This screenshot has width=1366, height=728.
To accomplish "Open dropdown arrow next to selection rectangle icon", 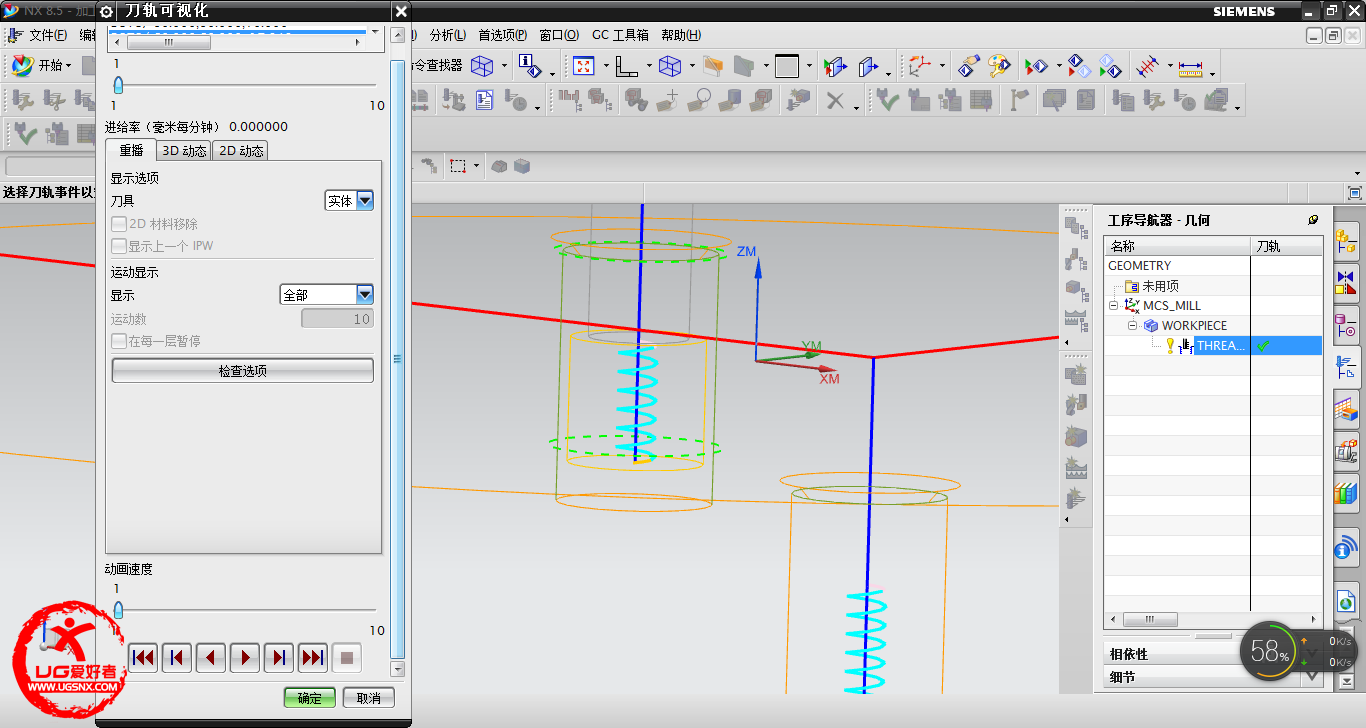I will pos(476,166).
